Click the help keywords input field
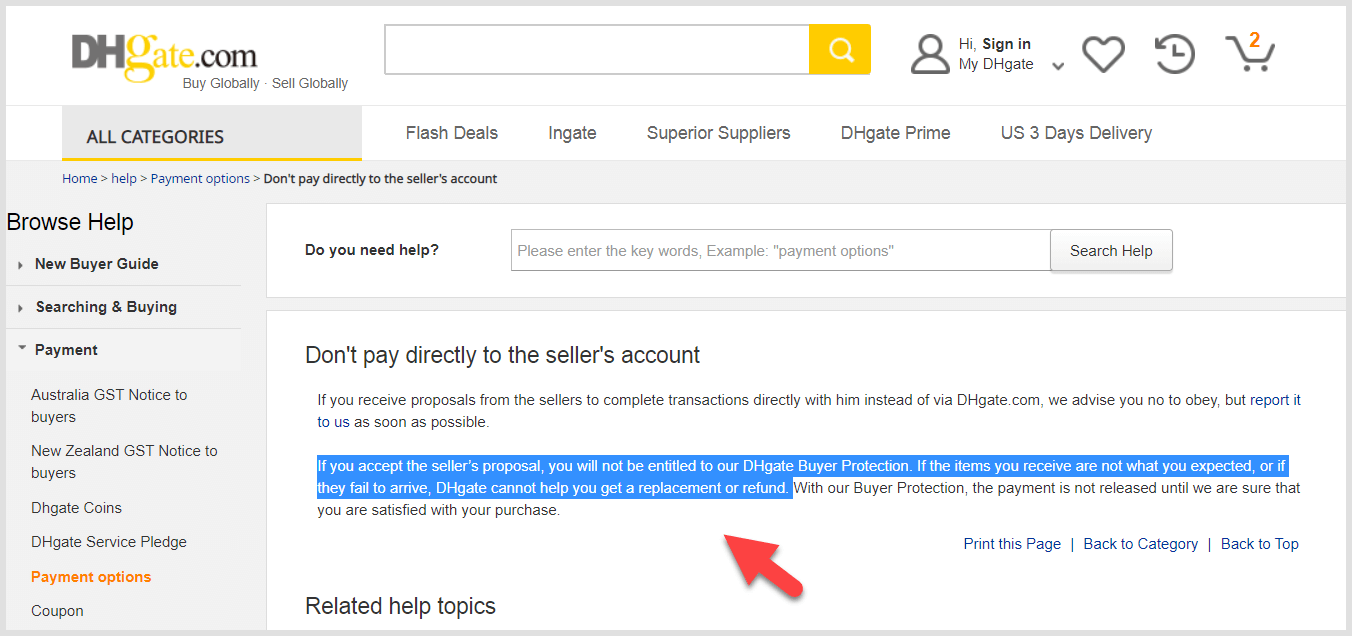 pos(779,250)
